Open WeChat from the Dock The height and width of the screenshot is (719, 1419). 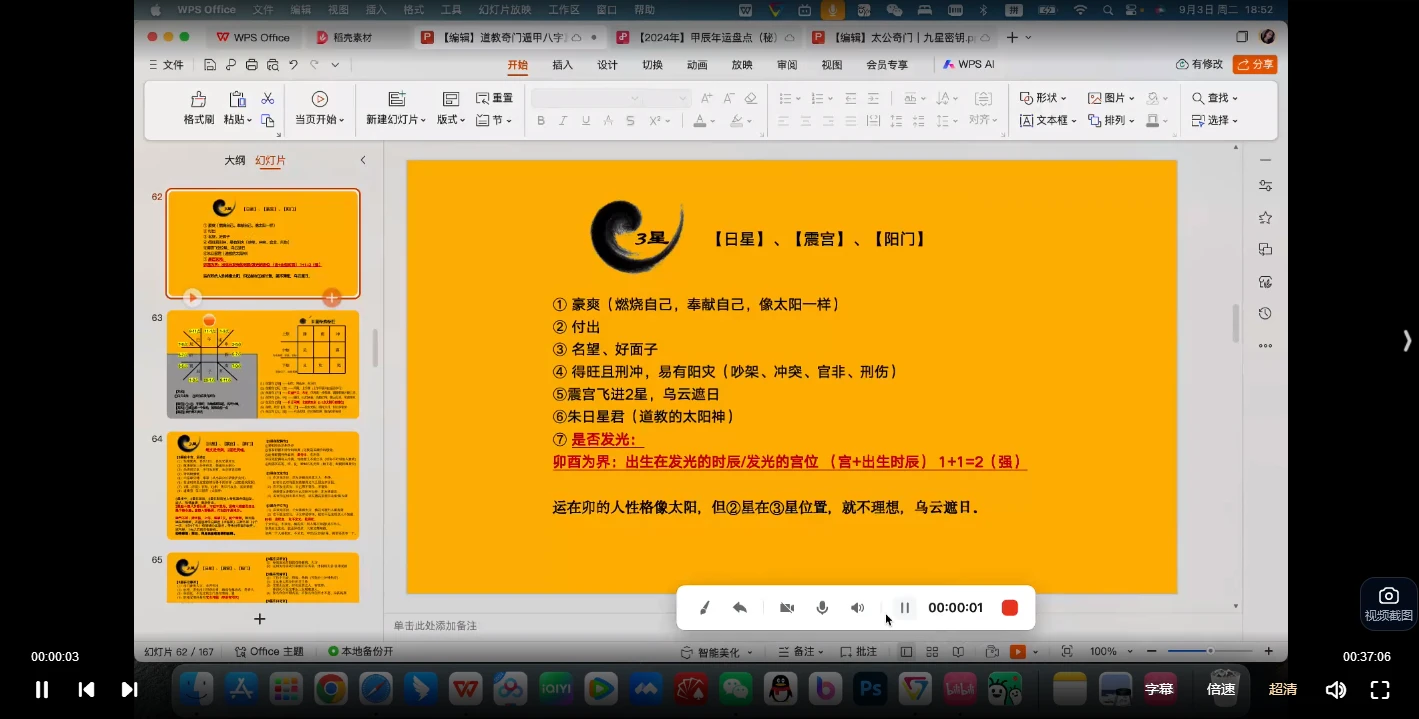(x=736, y=689)
